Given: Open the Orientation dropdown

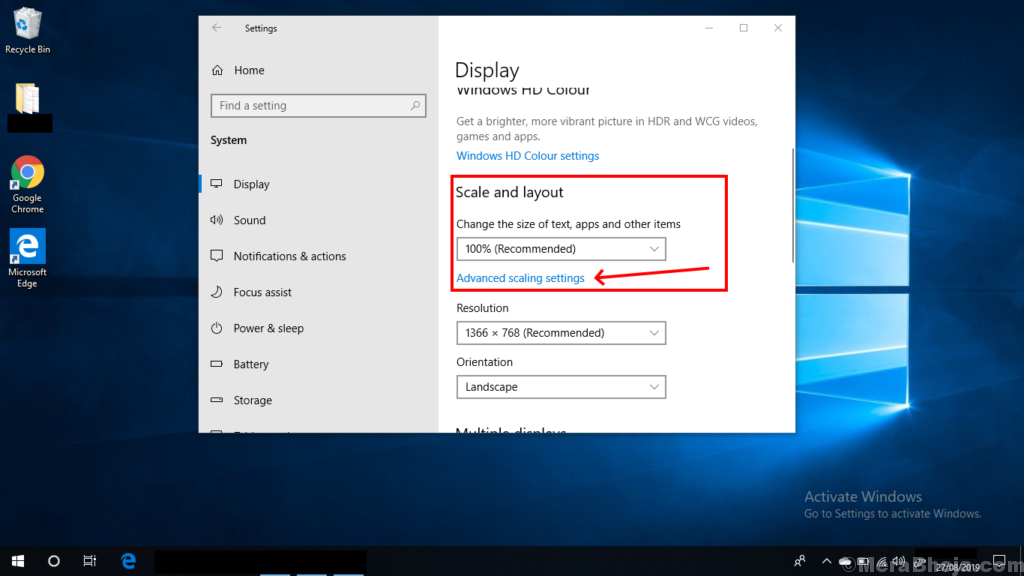Looking at the screenshot, I should coord(560,386).
